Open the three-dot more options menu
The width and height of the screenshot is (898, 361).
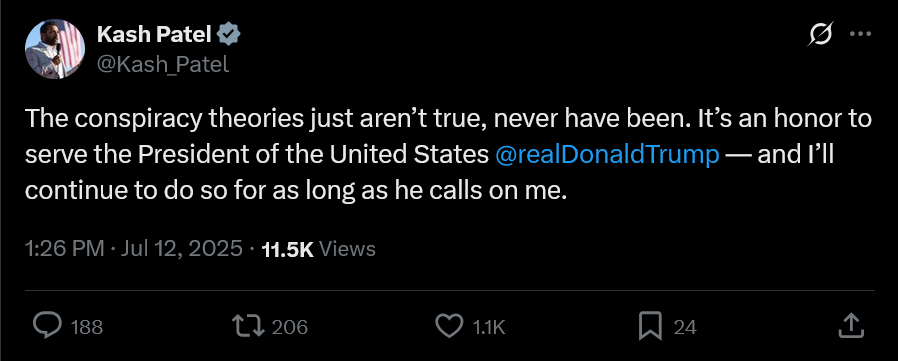[860, 34]
